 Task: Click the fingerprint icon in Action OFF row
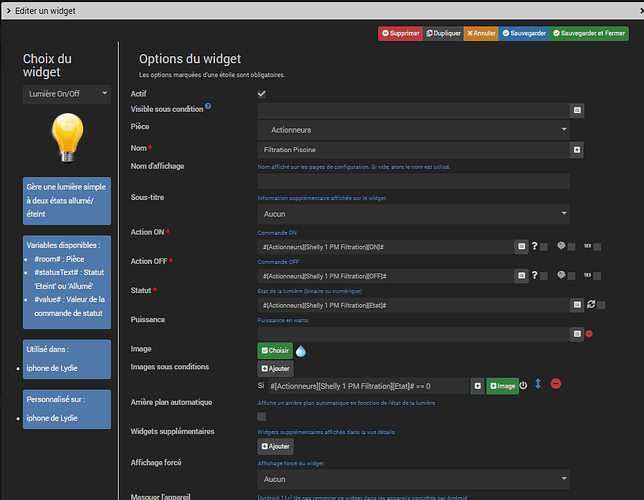click(x=561, y=275)
